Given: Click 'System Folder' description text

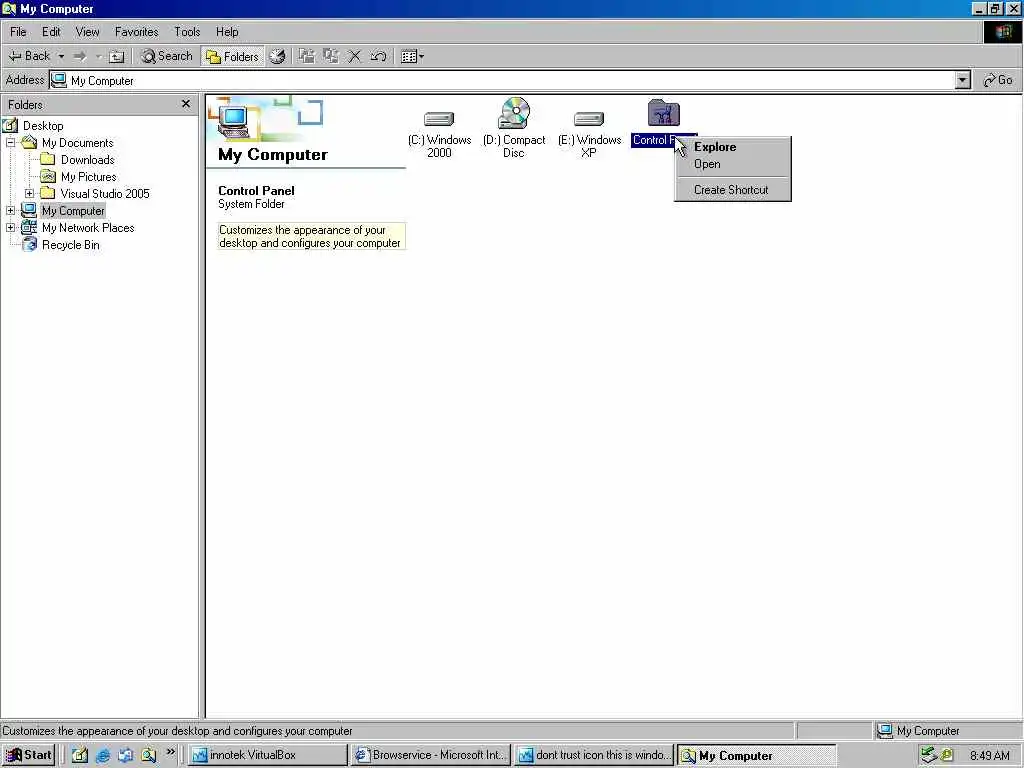Looking at the screenshot, I should pyautogui.click(x=251, y=204).
